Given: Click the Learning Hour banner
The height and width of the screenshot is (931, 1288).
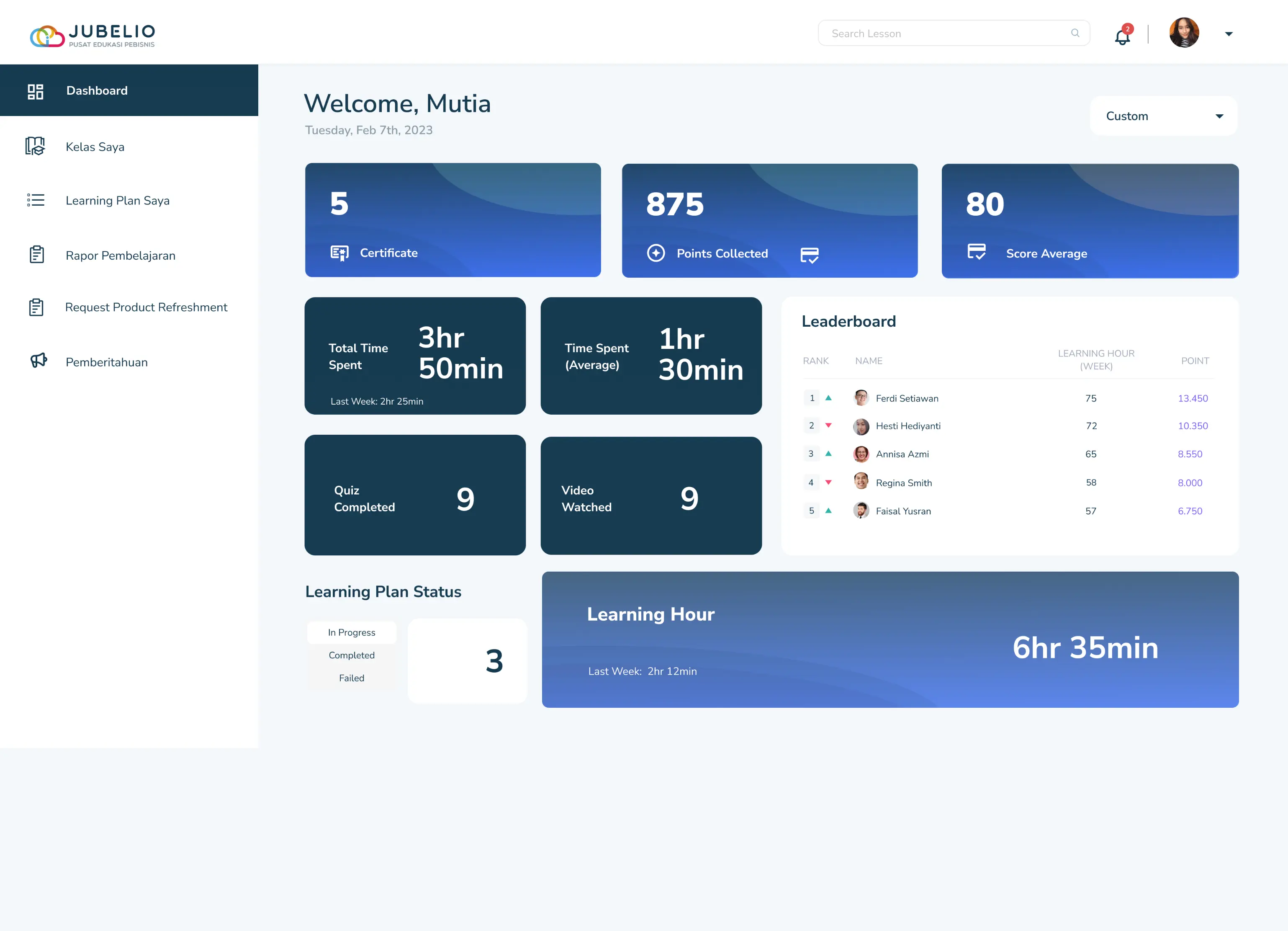Looking at the screenshot, I should [x=890, y=640].
